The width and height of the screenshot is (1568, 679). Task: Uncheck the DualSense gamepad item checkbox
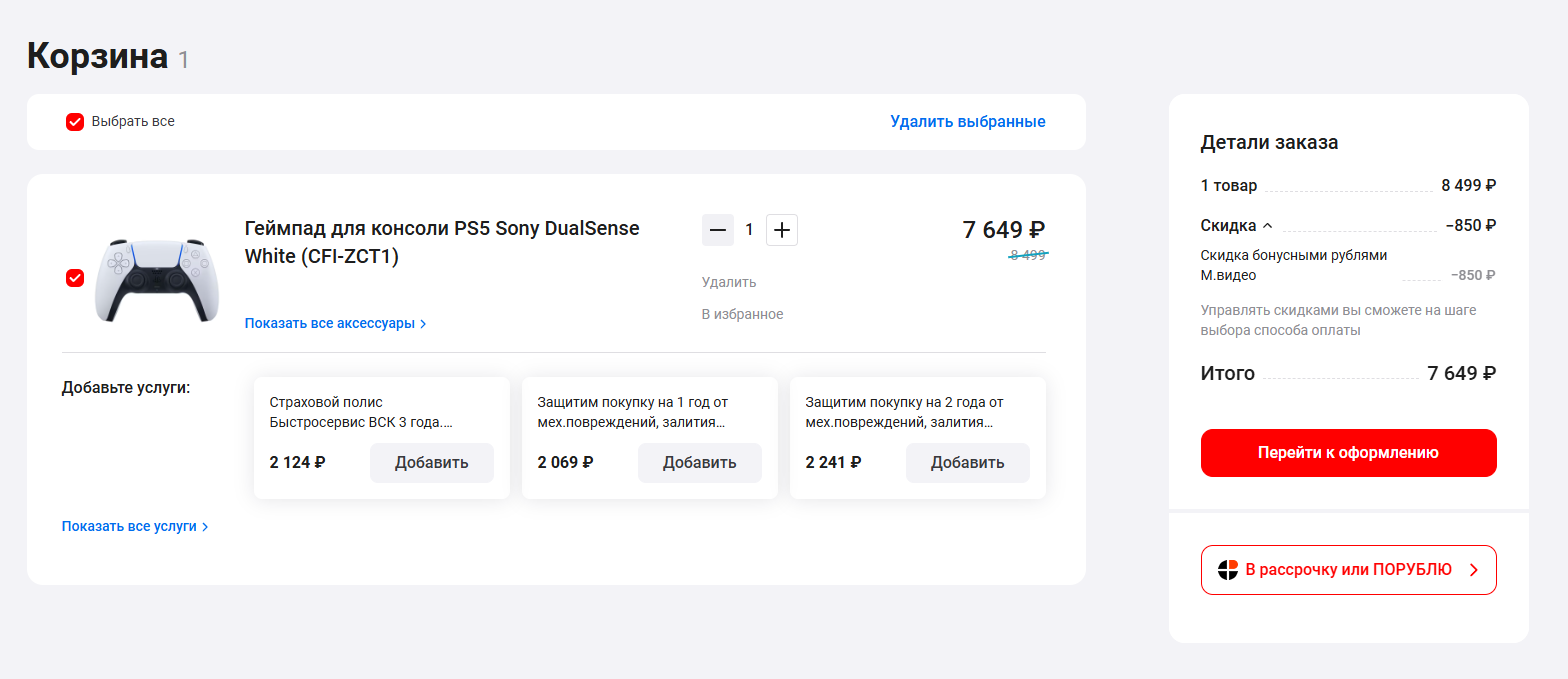click(x=75, y=278)
